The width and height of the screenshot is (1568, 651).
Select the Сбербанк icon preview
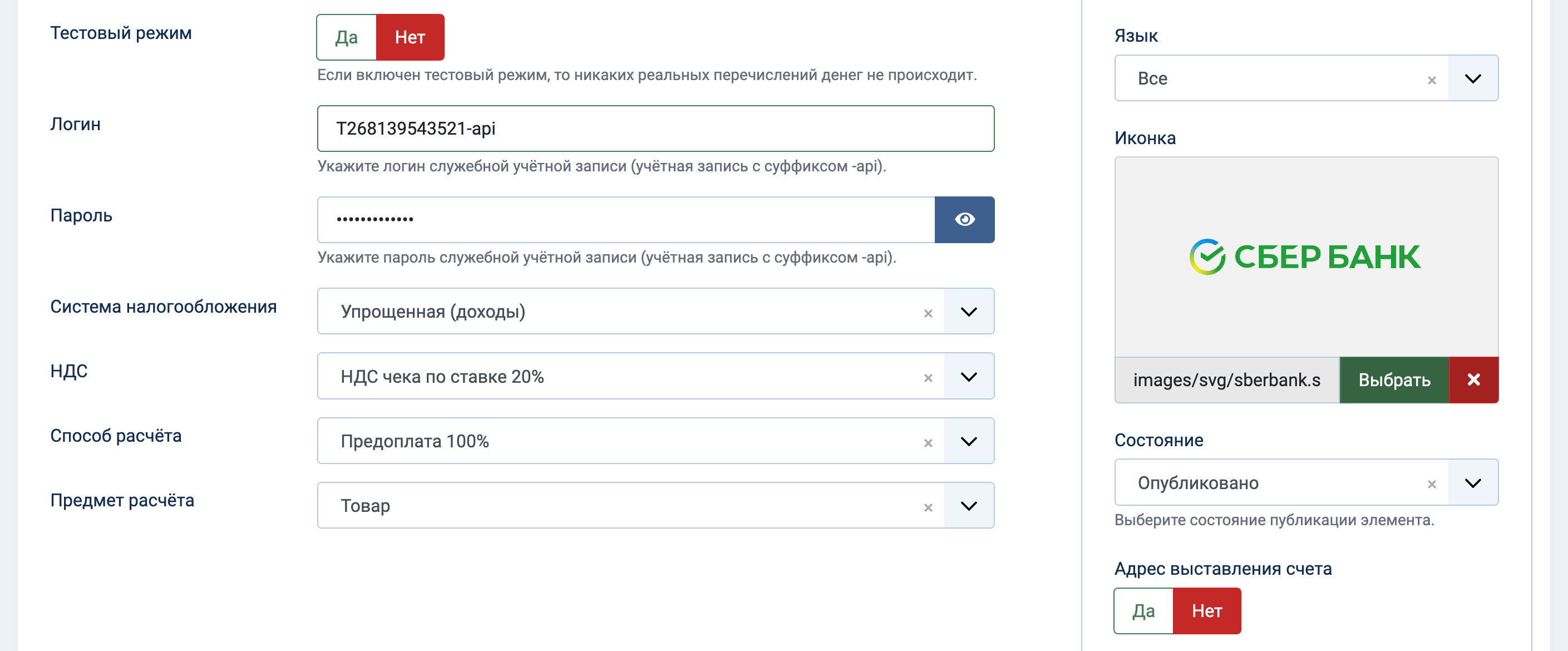(x=1306, y=257)
